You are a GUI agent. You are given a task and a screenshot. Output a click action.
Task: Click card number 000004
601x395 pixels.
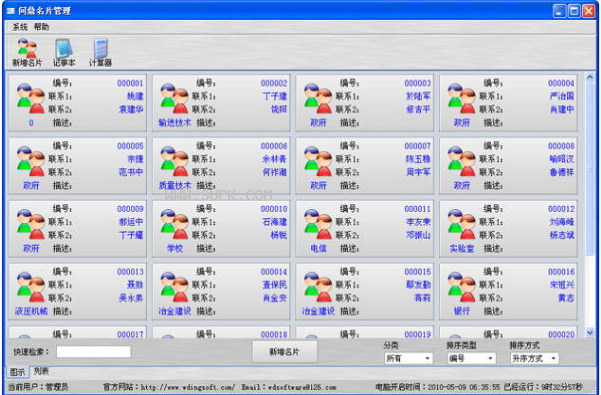point(562,83)
